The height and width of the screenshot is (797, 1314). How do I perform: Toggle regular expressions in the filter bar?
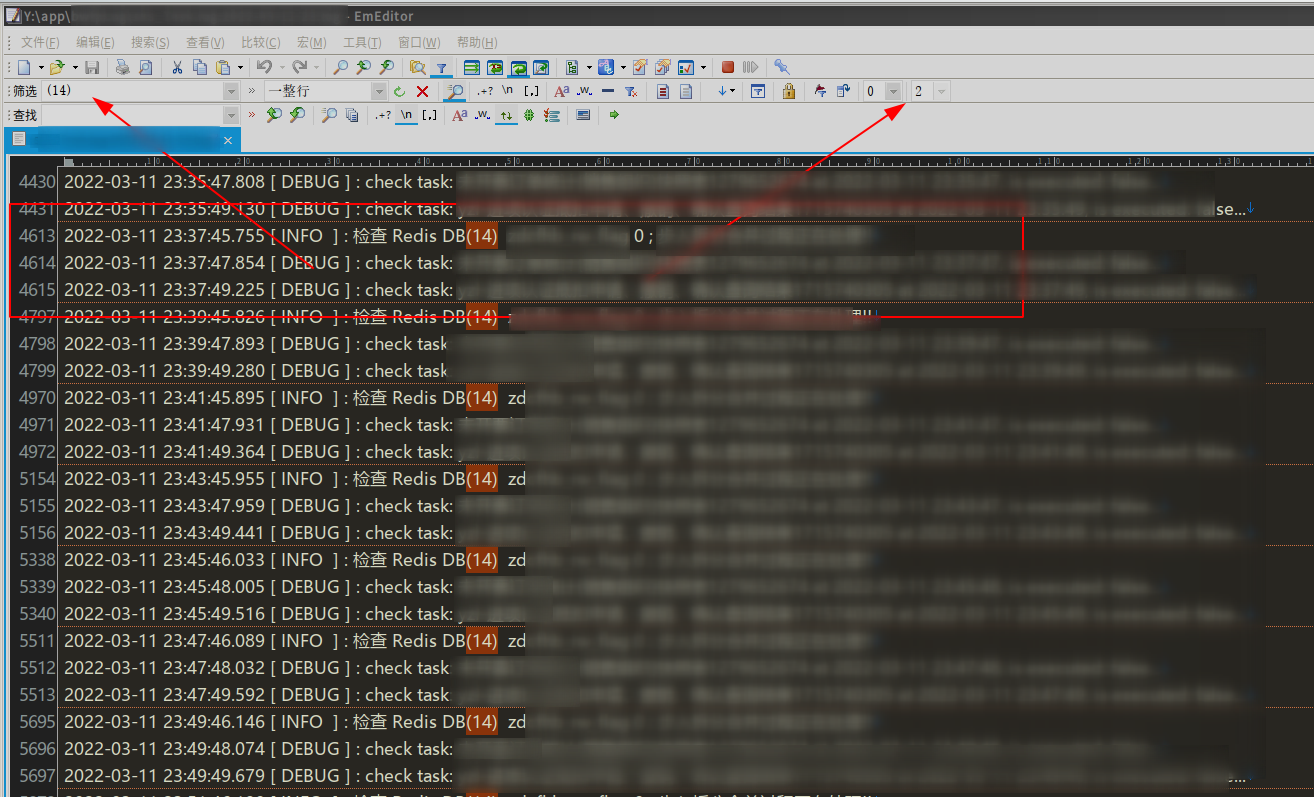(x=485, y=91)
